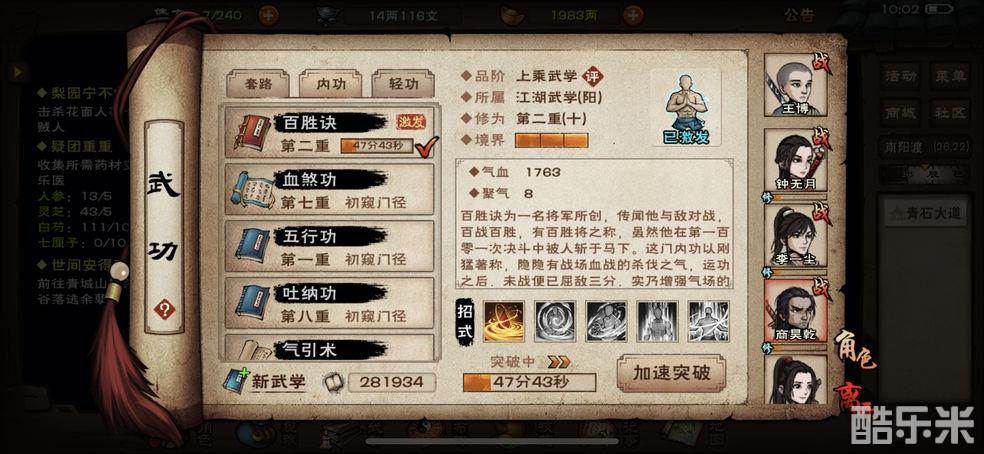Viewport: 984px width, 454px height.
Task: Click the 激发 activate tag on 百胜诀
Action: pyautogui.click(x=410, y=122)
